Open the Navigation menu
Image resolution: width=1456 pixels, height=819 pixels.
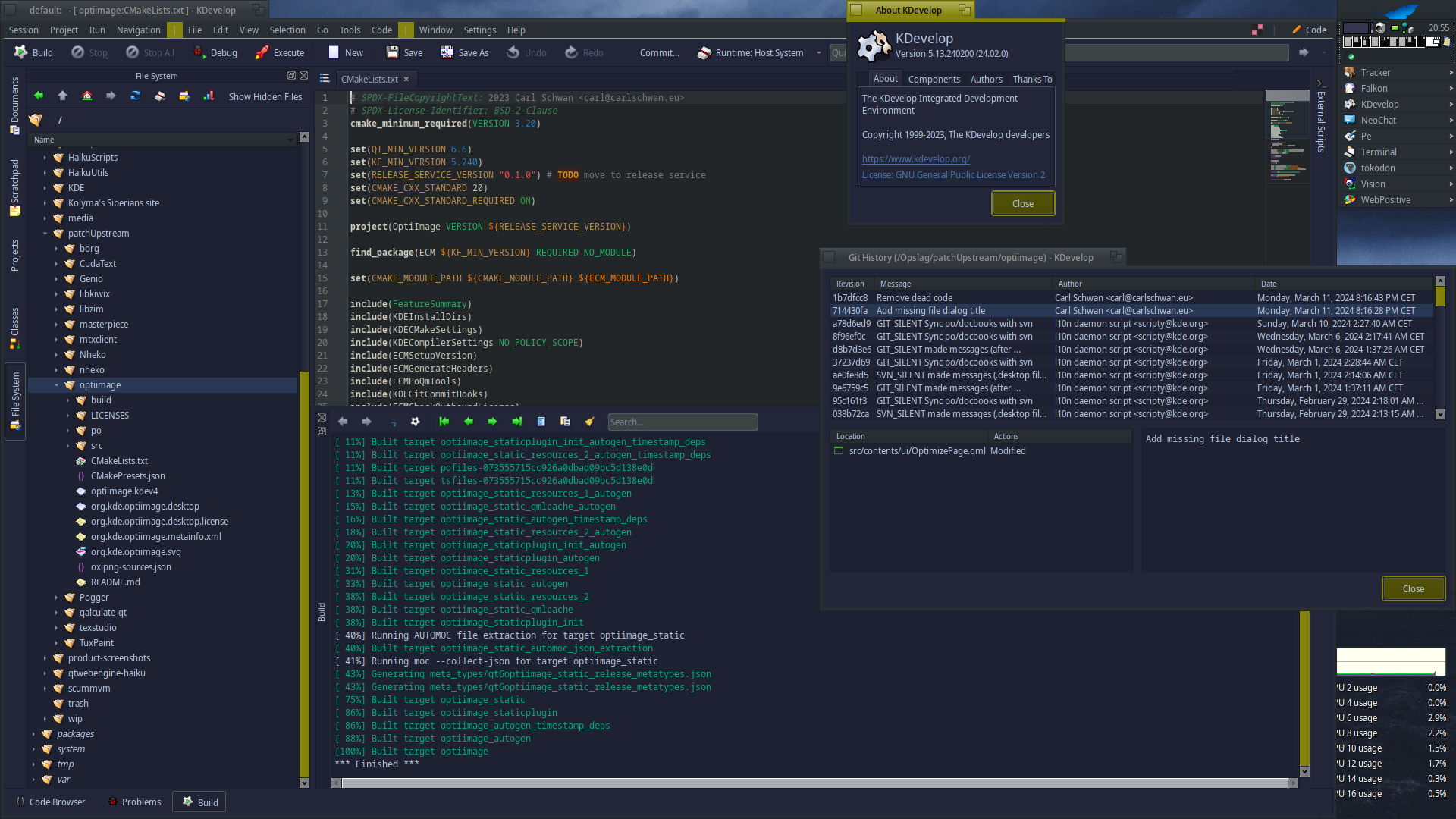139,30
